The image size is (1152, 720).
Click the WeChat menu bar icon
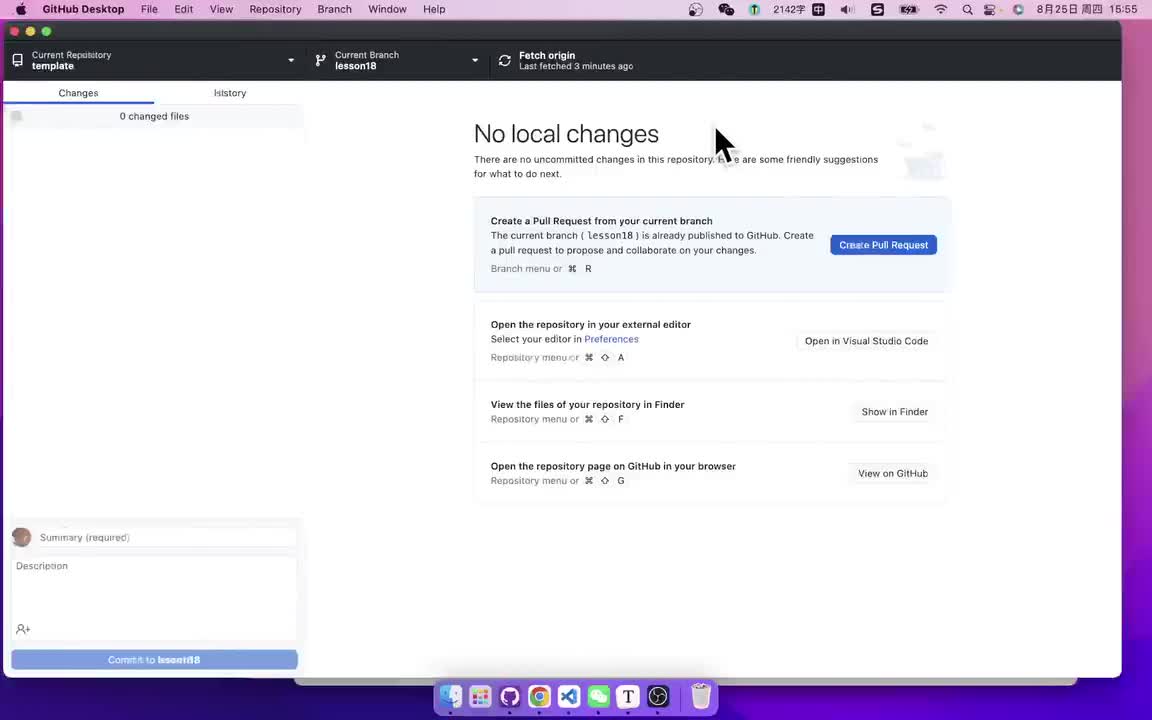(x=726, y=10)
